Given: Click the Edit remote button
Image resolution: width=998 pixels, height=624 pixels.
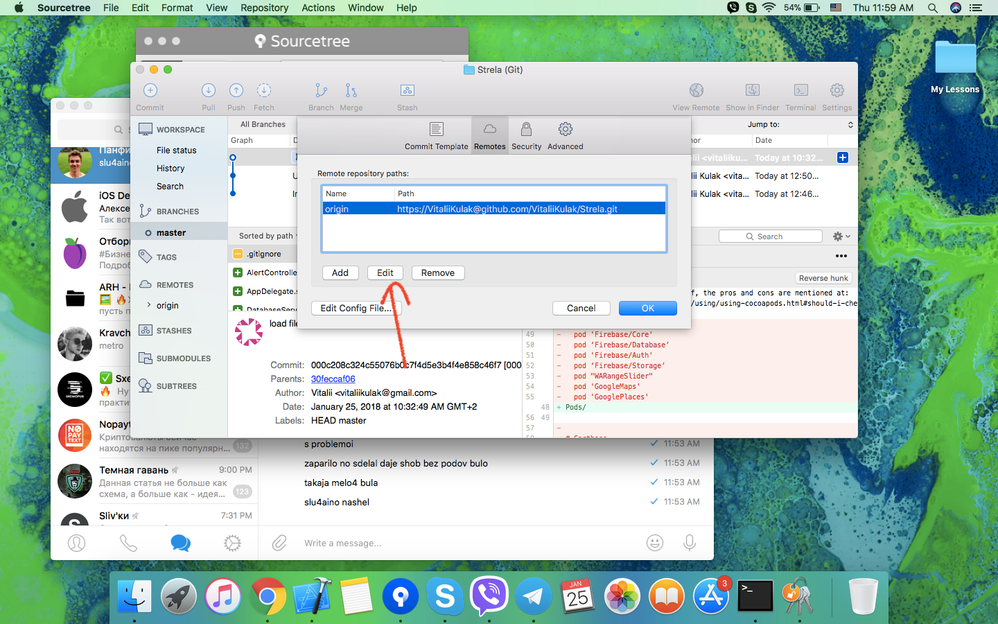Looking at the screenshot, I should coord(385,273).
